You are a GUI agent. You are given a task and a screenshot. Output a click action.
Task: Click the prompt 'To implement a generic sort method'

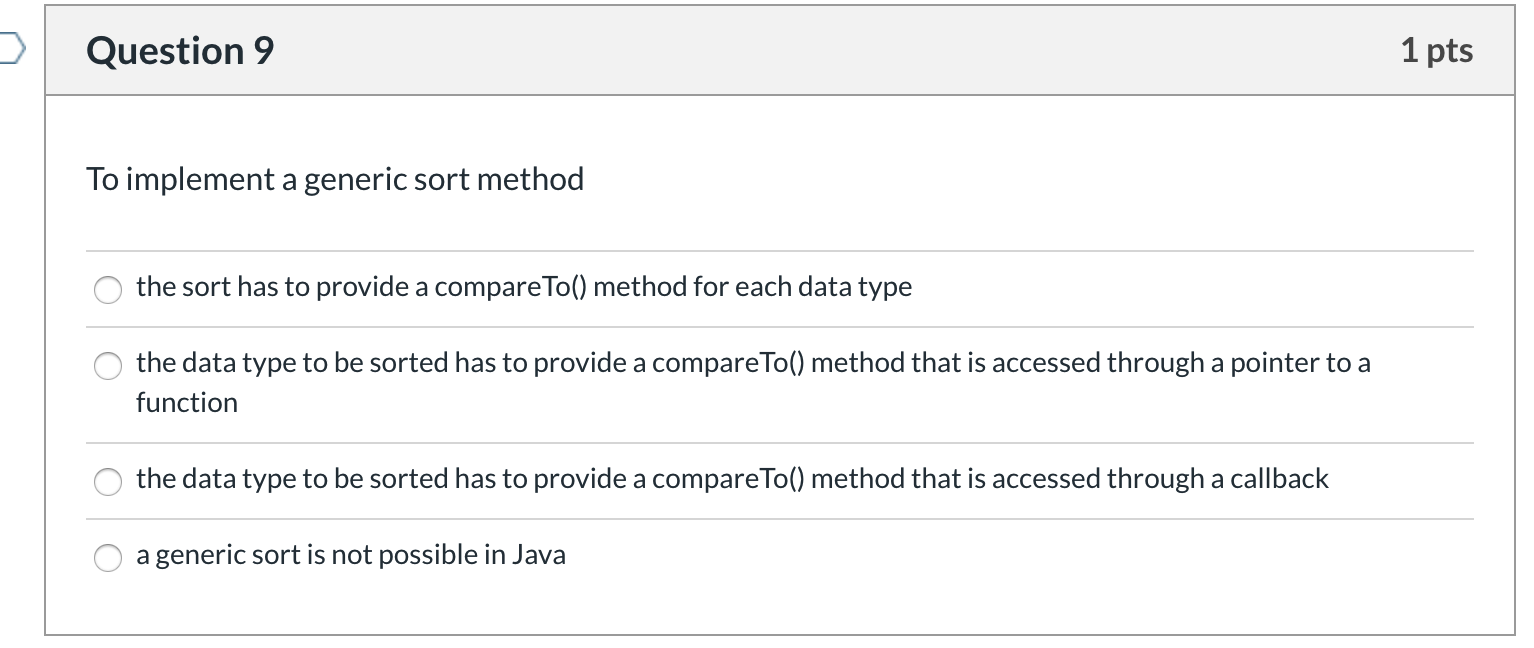[x=335, y=180]
